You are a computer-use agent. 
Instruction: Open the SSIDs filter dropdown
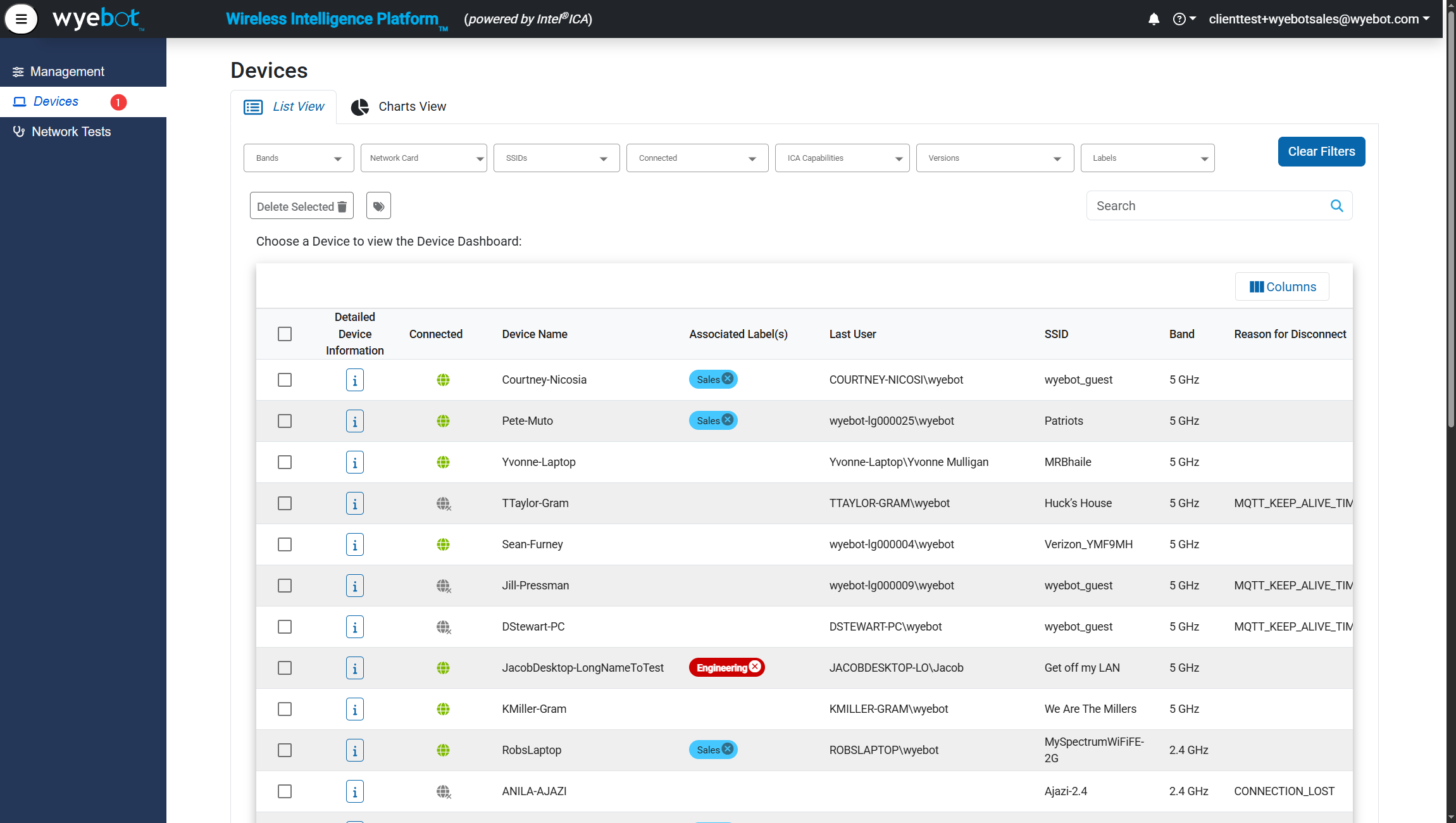point(556,158)
